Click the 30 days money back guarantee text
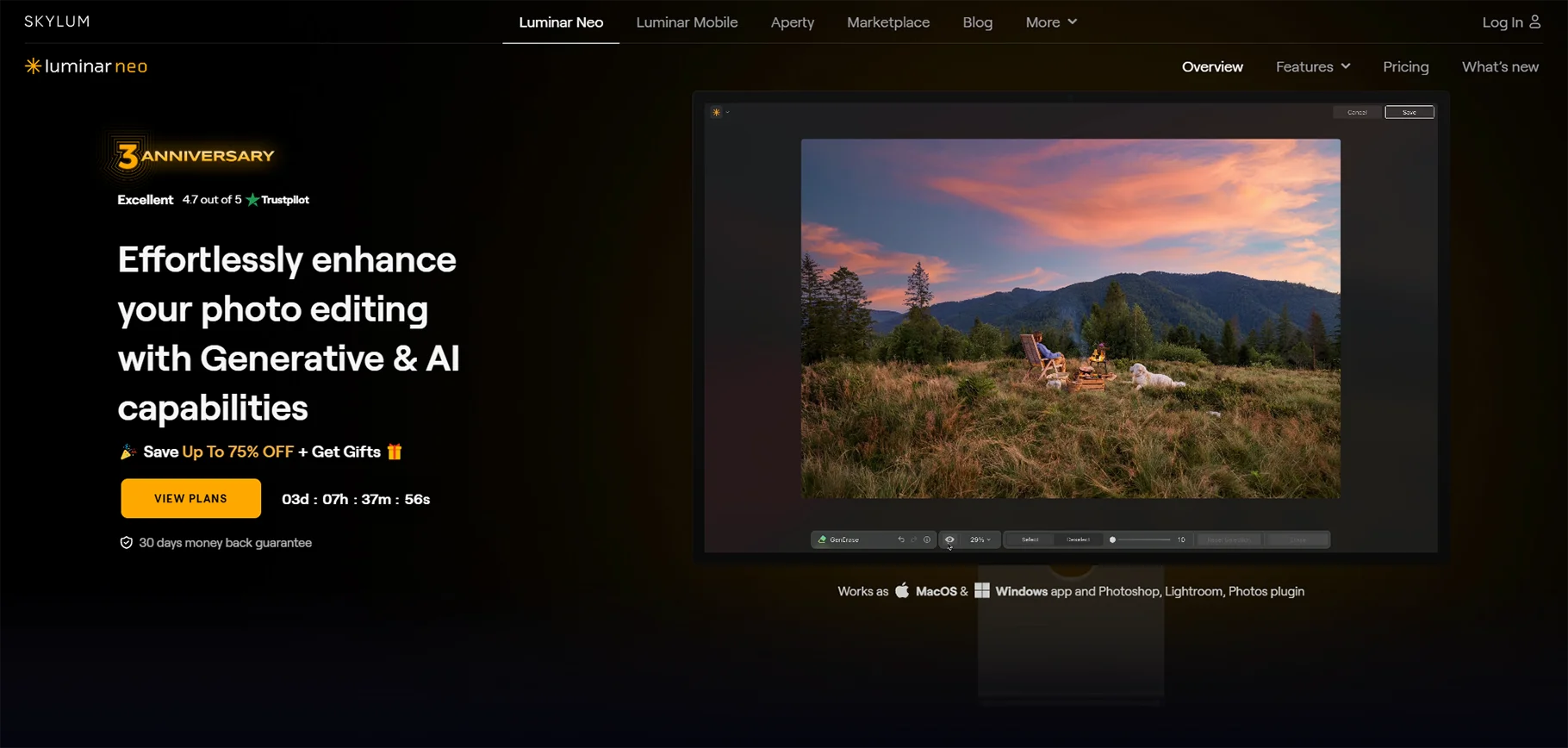This screenshot has height=748, width=1568. tap(225, 543)
